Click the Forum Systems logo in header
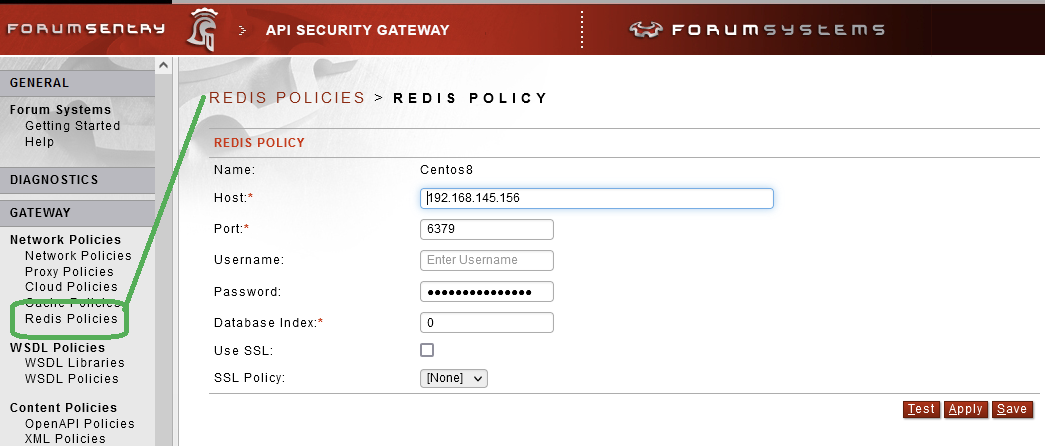The width and height of the screenshot is (1045, 446). pos(756,29)
